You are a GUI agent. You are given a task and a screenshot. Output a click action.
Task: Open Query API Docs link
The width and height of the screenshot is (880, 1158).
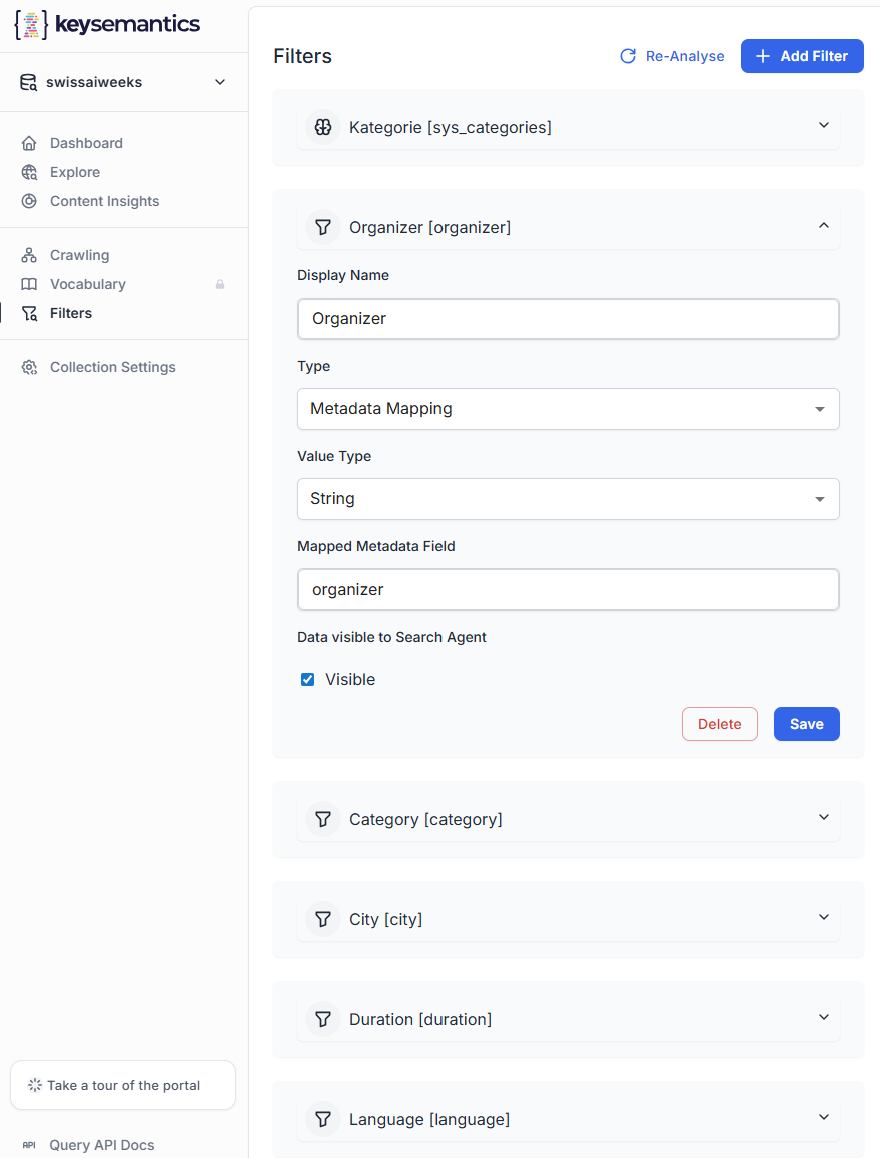point(102,1145)
